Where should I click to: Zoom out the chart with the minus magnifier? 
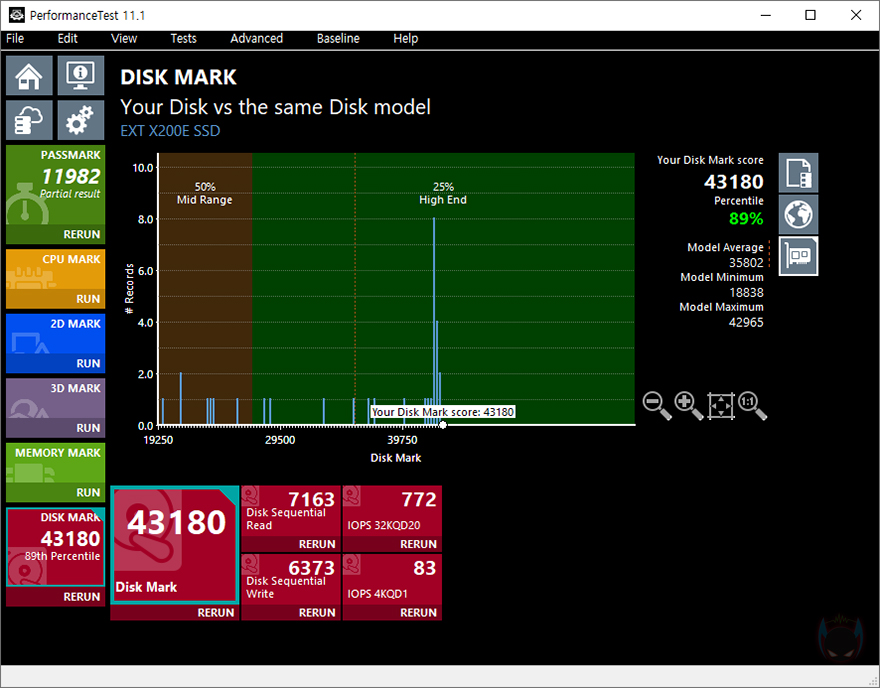pos(657,405)
